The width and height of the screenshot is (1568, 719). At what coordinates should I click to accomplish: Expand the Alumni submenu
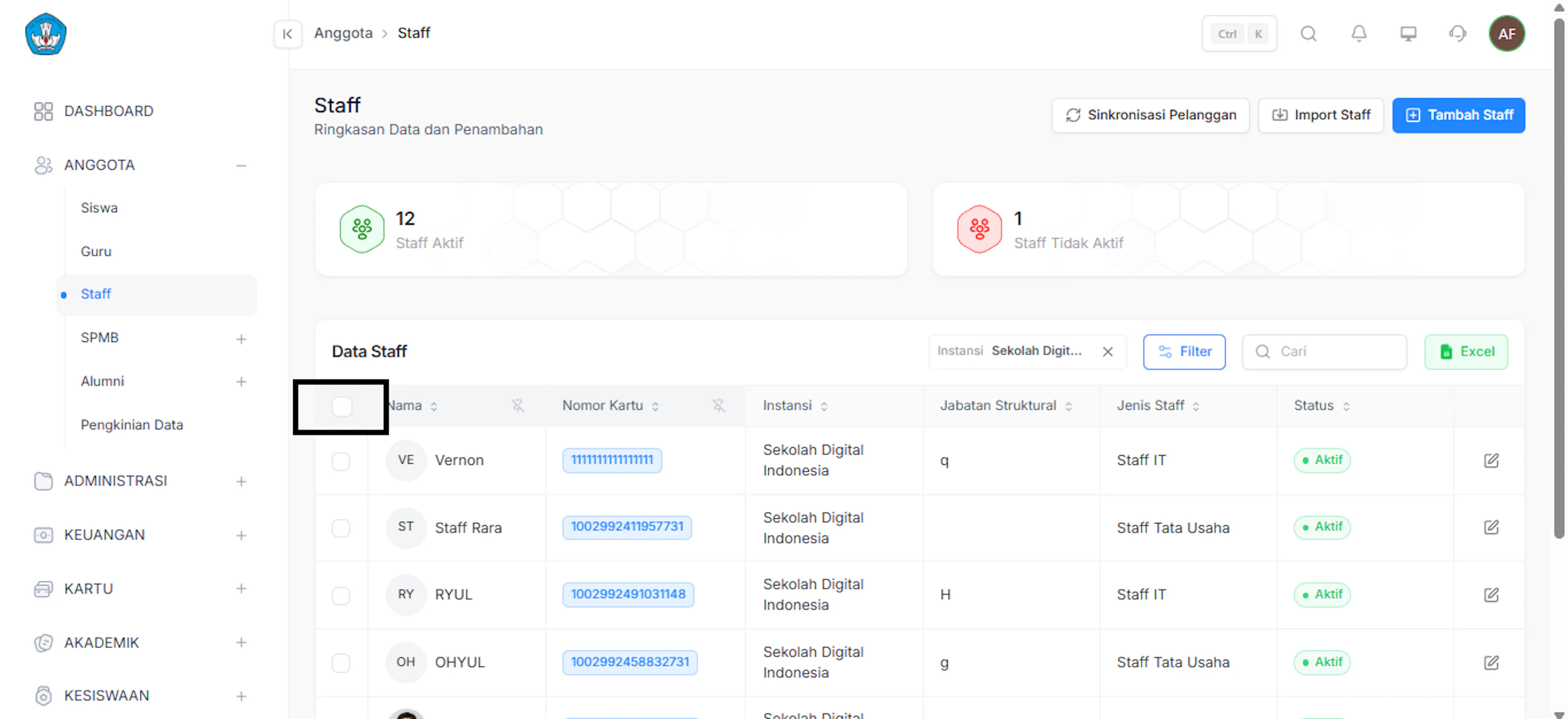(x=241, y=382)
